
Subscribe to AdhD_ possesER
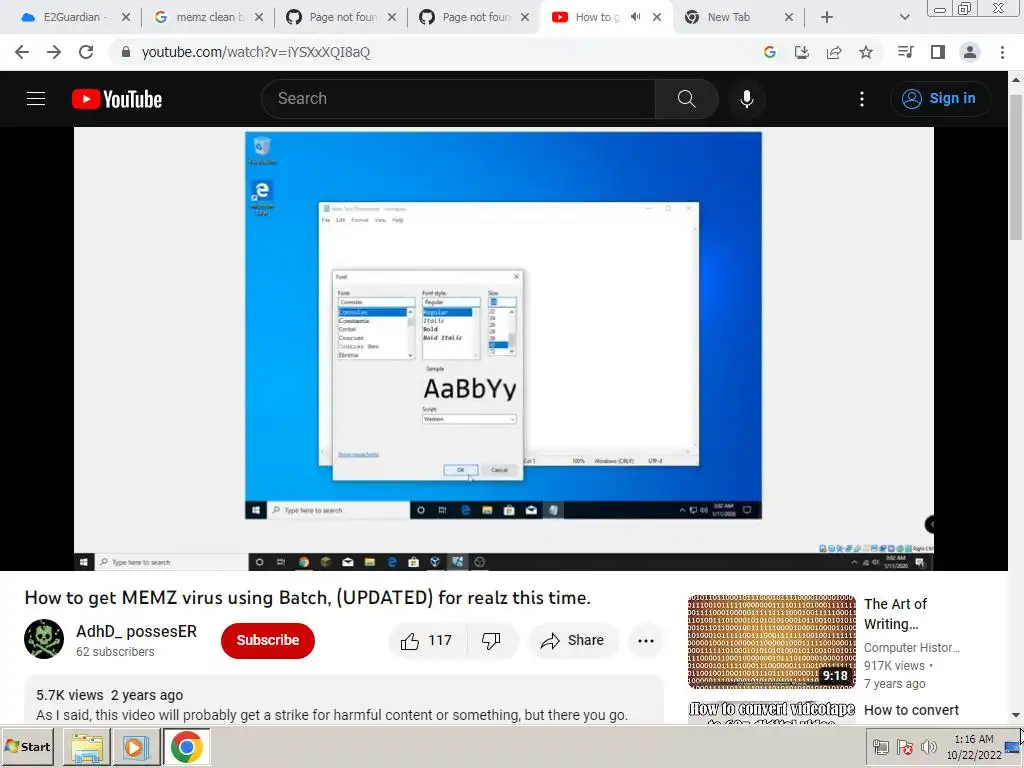click(268, 641)
